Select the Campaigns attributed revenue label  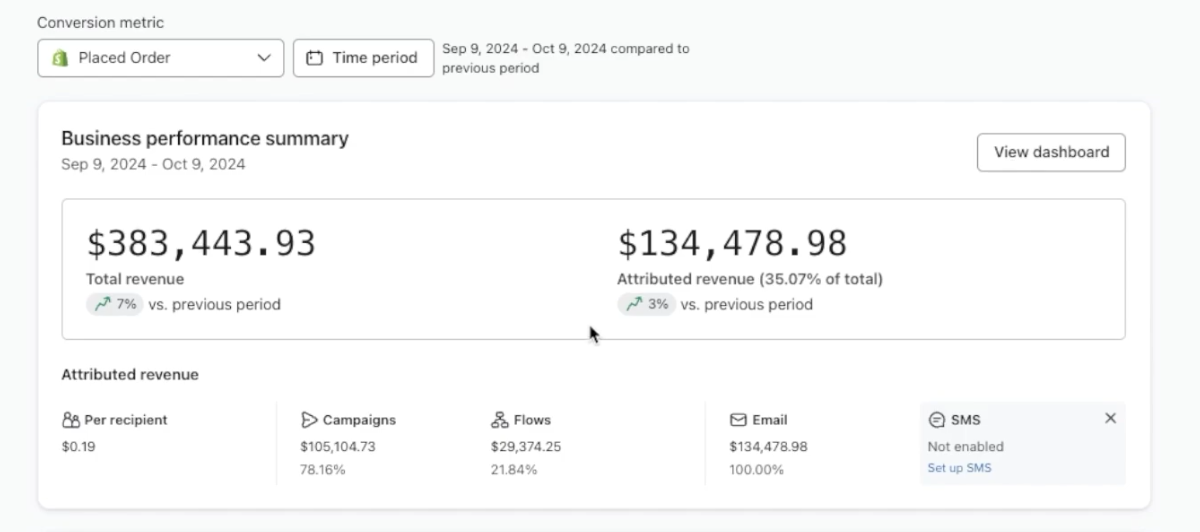(359, 420)
